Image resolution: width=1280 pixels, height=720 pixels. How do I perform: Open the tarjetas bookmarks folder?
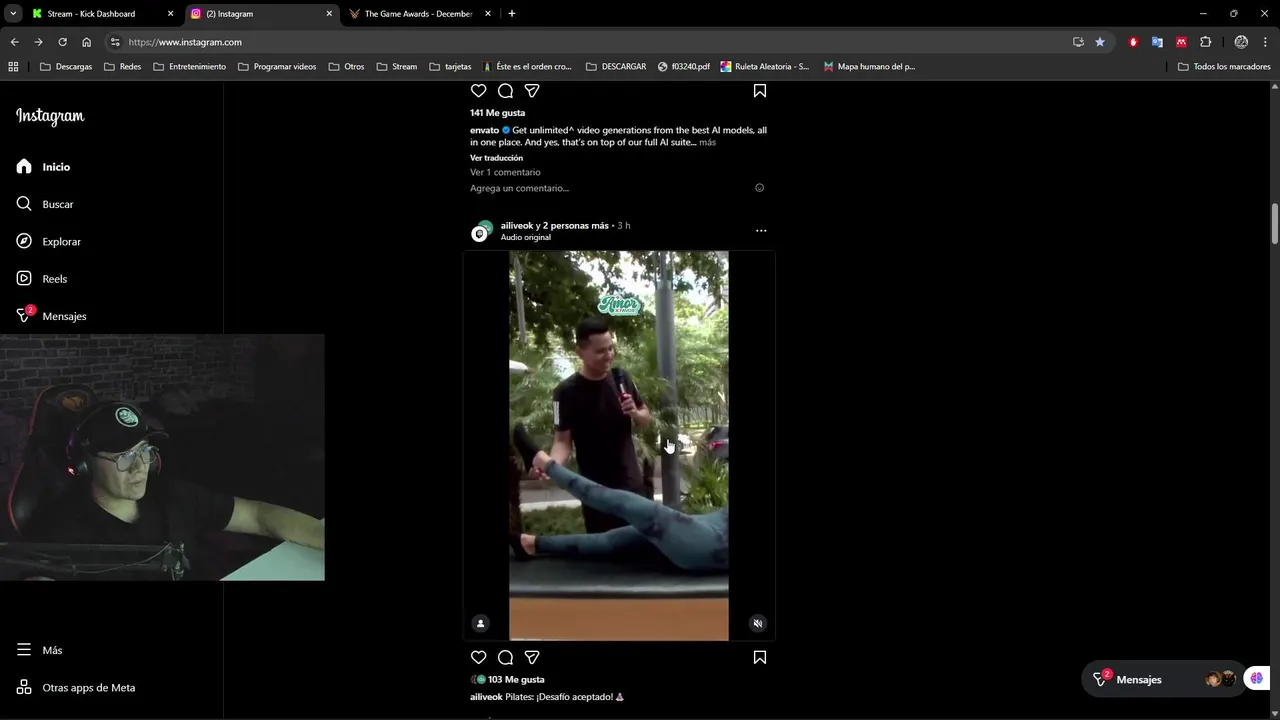[x=450, y=67]
